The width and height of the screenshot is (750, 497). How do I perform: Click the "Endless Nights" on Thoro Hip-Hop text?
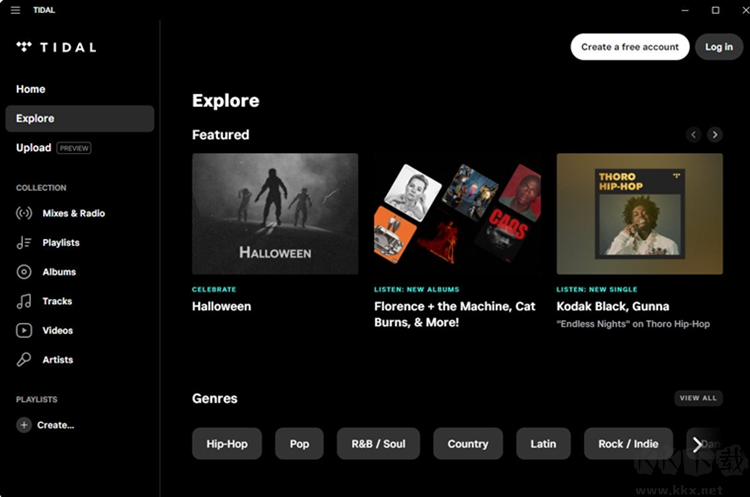click(x=633, y=324)
